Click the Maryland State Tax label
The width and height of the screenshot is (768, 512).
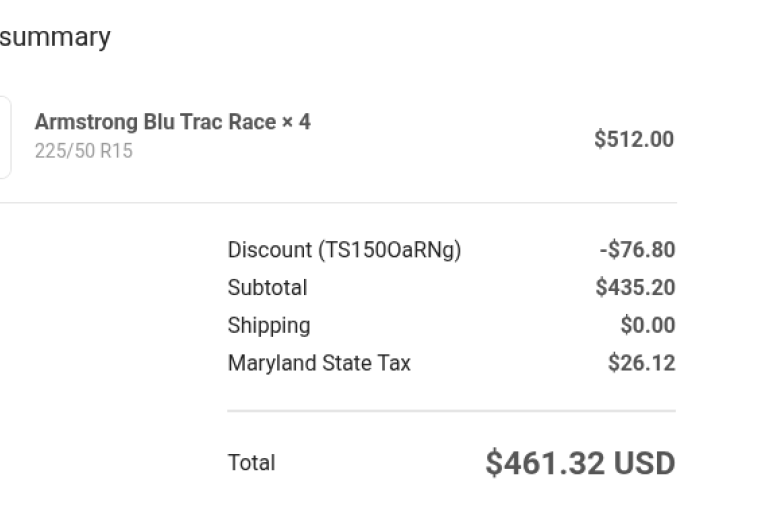coord(319,363)
